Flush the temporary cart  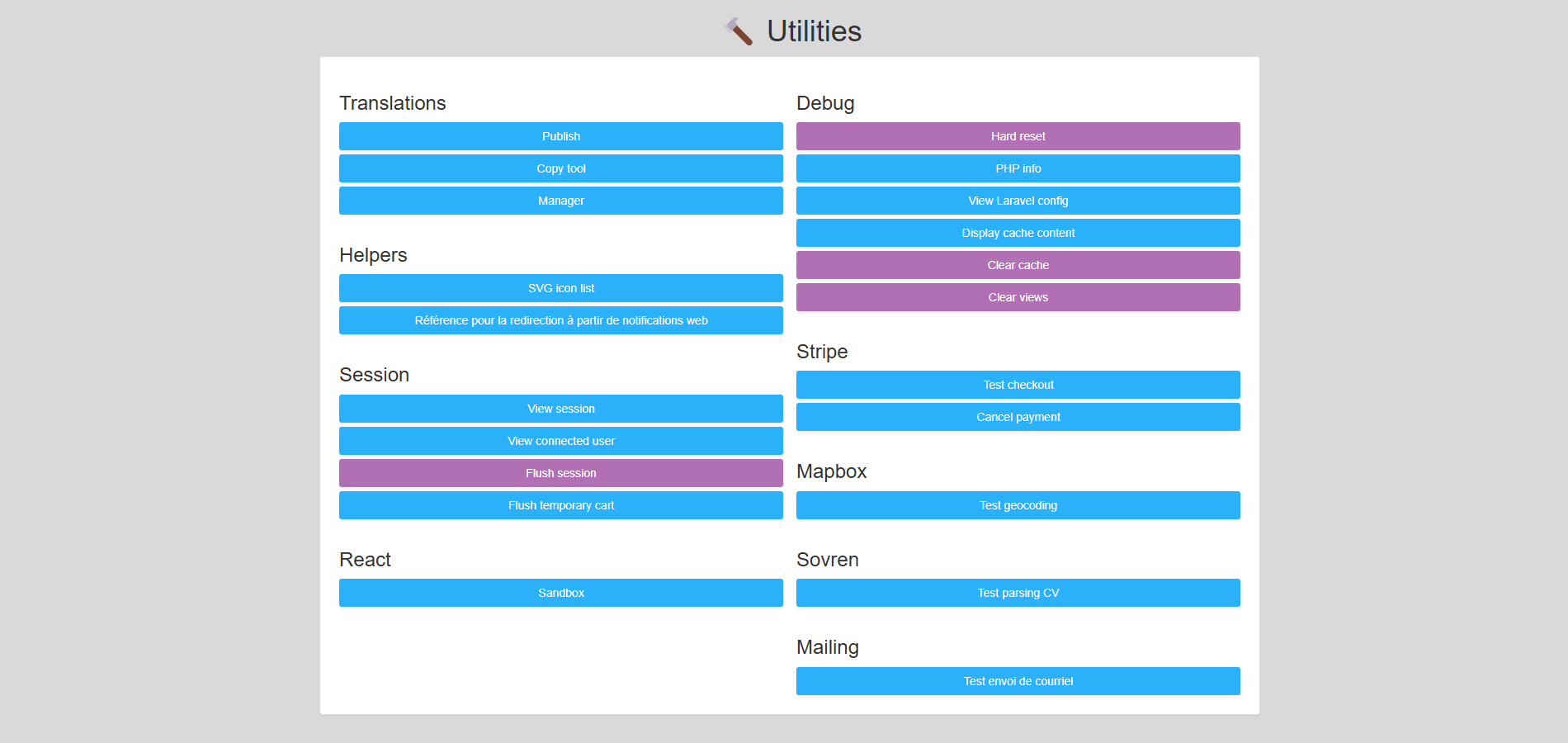click(x=560, y=505)
